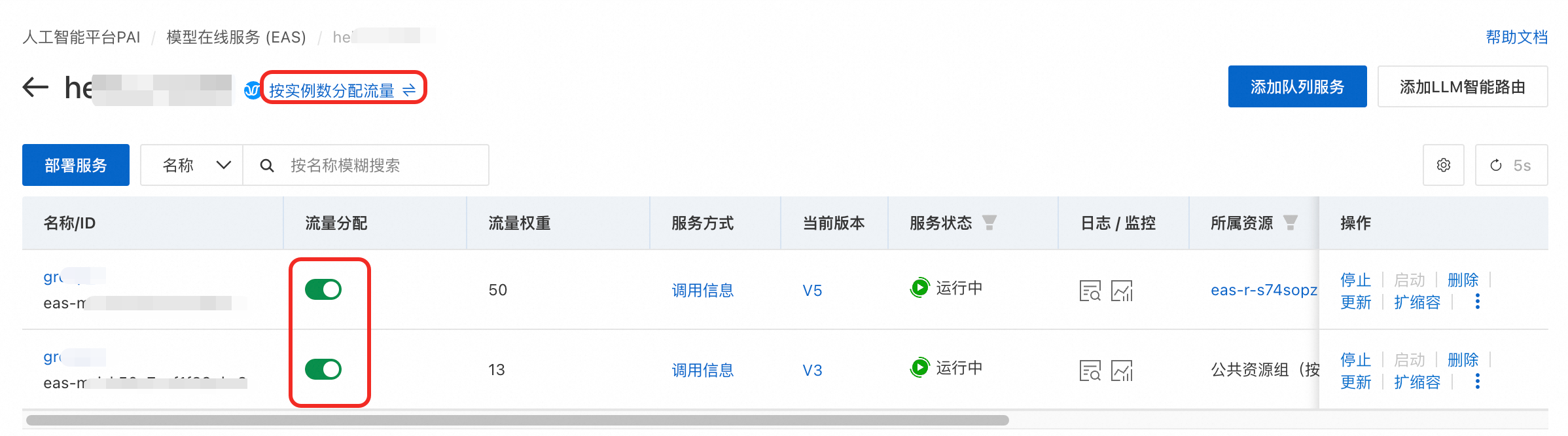
Task: Open the monitoring chart icon for the V5 service
Action: (x=1122, y=291)
